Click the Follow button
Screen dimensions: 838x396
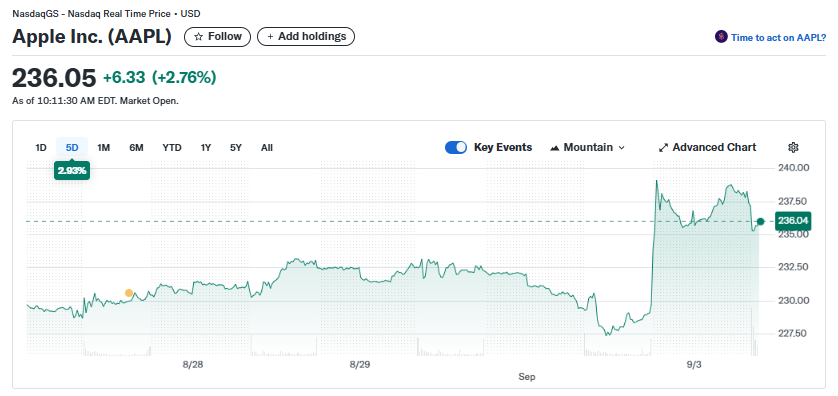point(218,37)
